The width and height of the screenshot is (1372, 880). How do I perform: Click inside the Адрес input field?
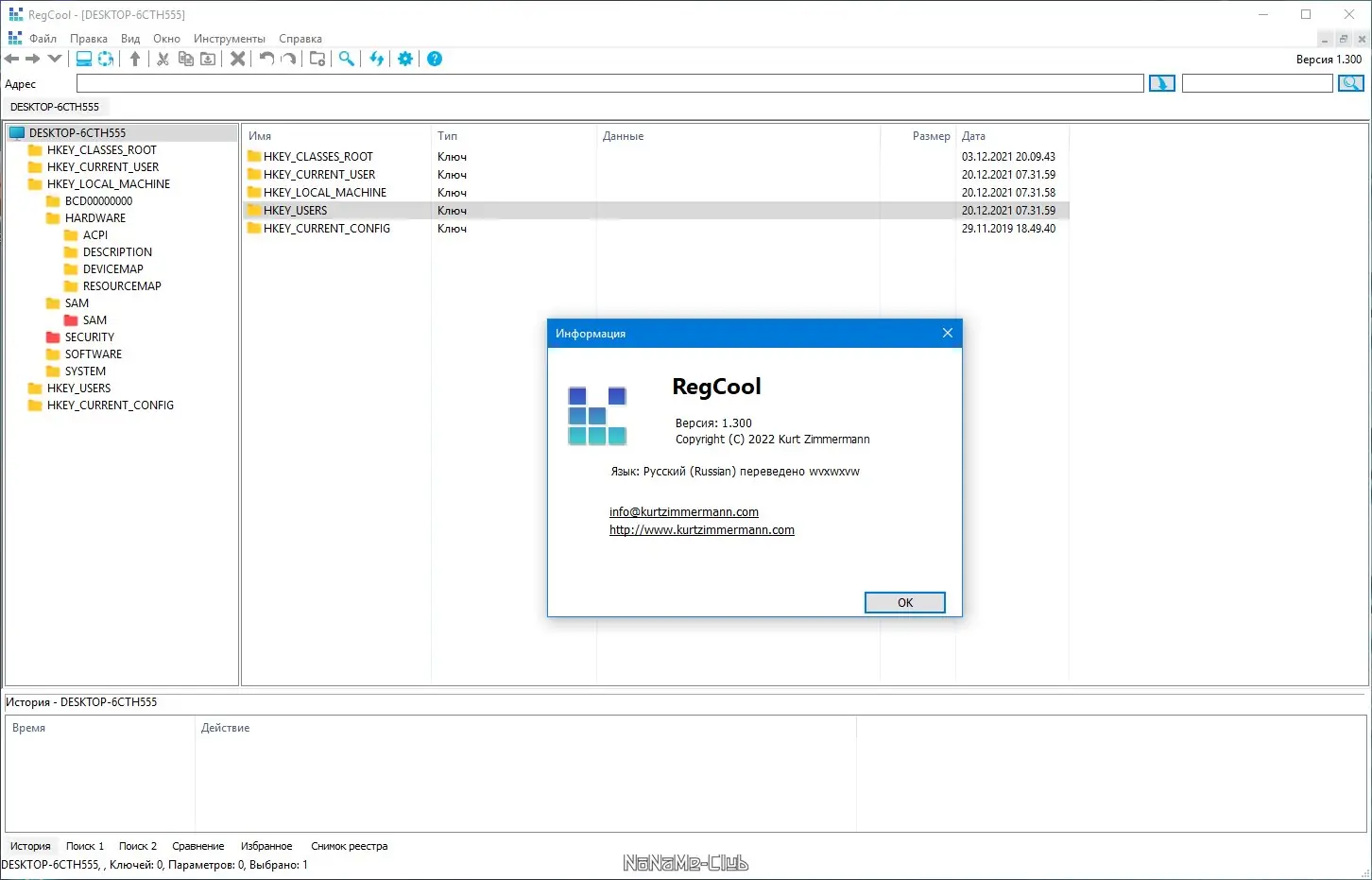pos(609,83)
